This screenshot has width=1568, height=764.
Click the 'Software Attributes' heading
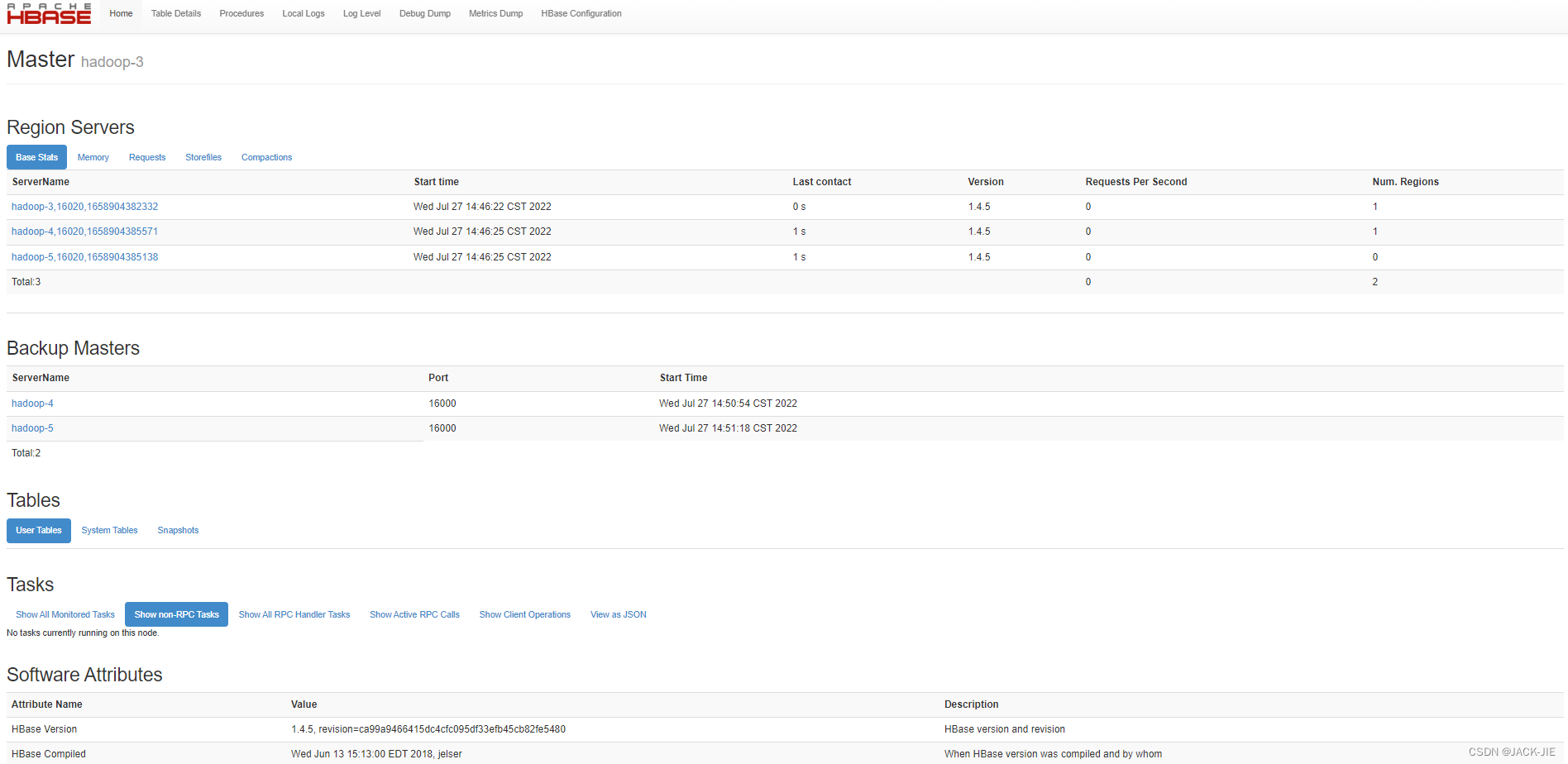tap(84, 675)
